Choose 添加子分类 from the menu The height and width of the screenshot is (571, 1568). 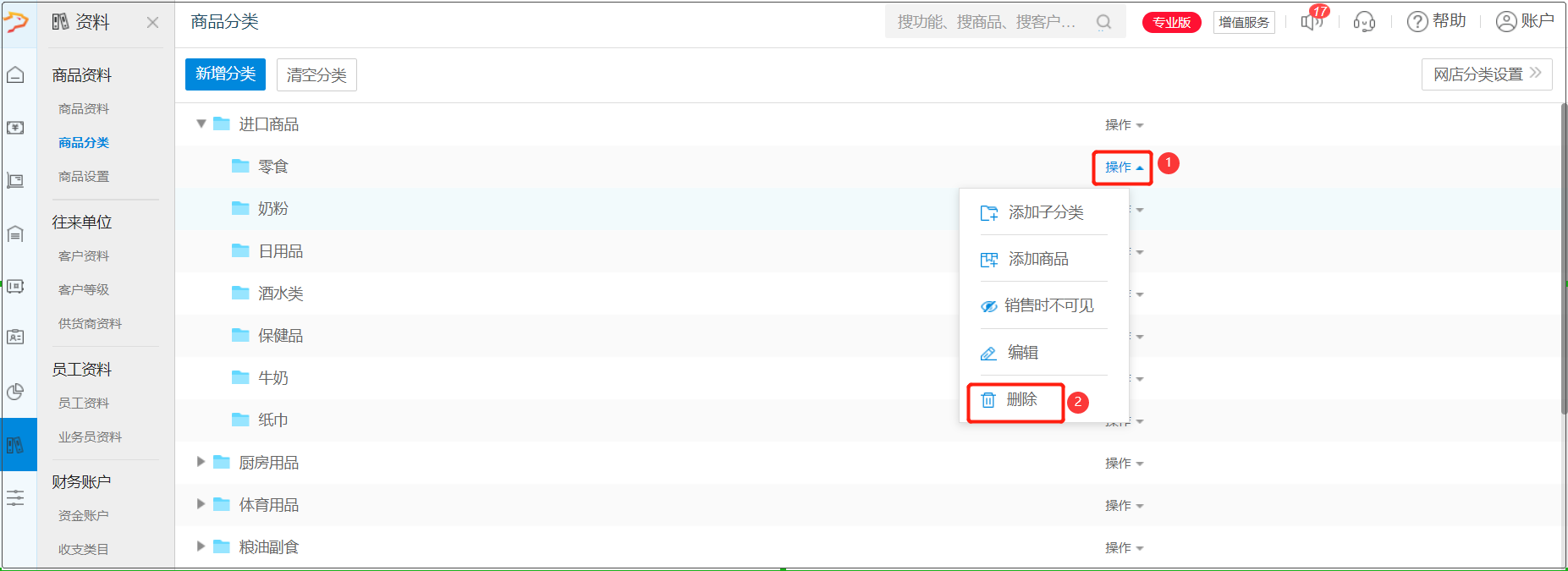pyautogui.click(x=1032, y=212)
